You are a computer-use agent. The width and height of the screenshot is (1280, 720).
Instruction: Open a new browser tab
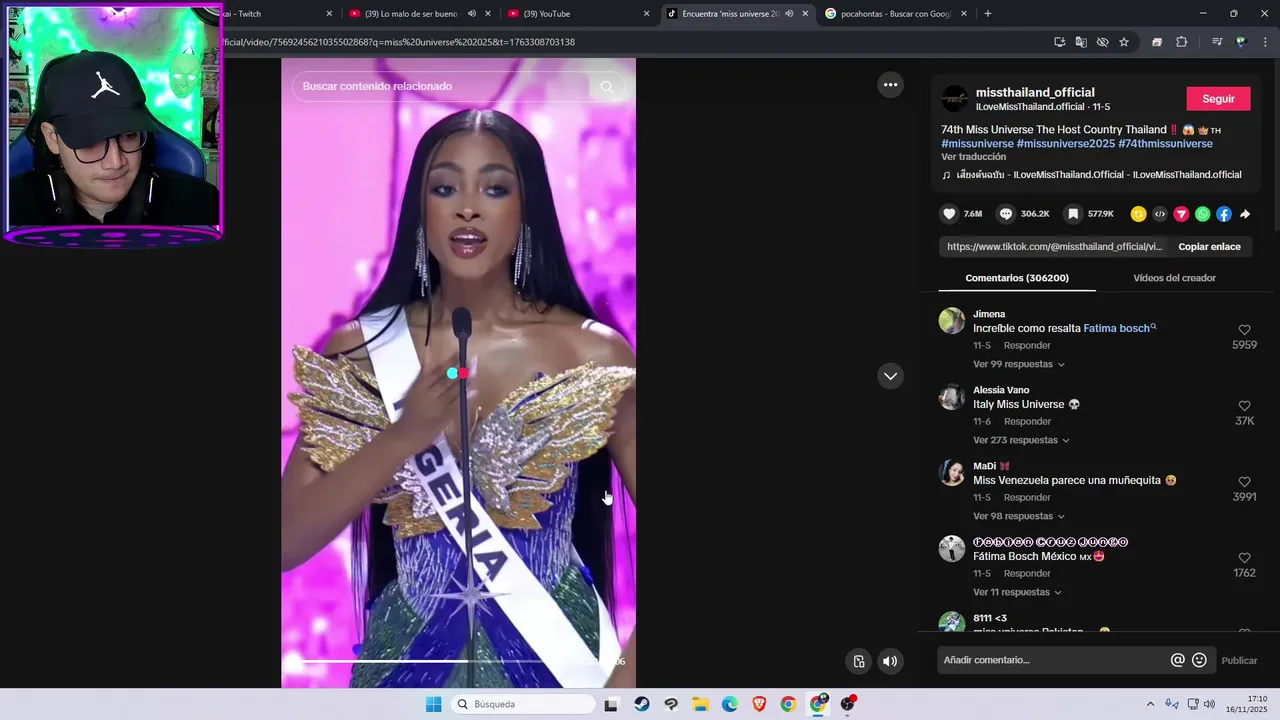pos(988,14)
